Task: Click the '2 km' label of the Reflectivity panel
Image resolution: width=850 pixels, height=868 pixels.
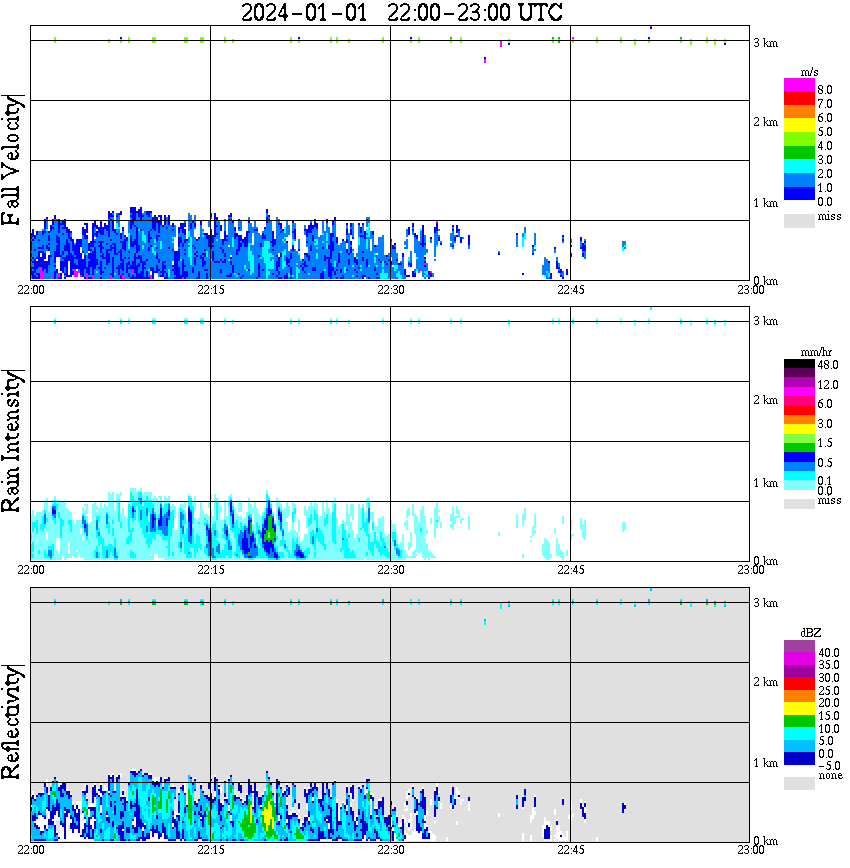Action: [765, 682]
